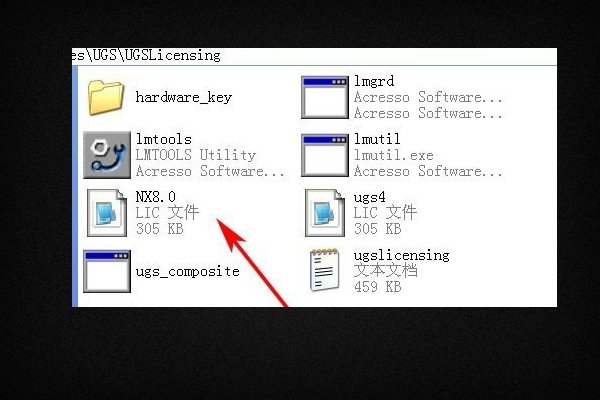
Task: Select the ugslicensing file name text
Action: (x=401, y=255)
